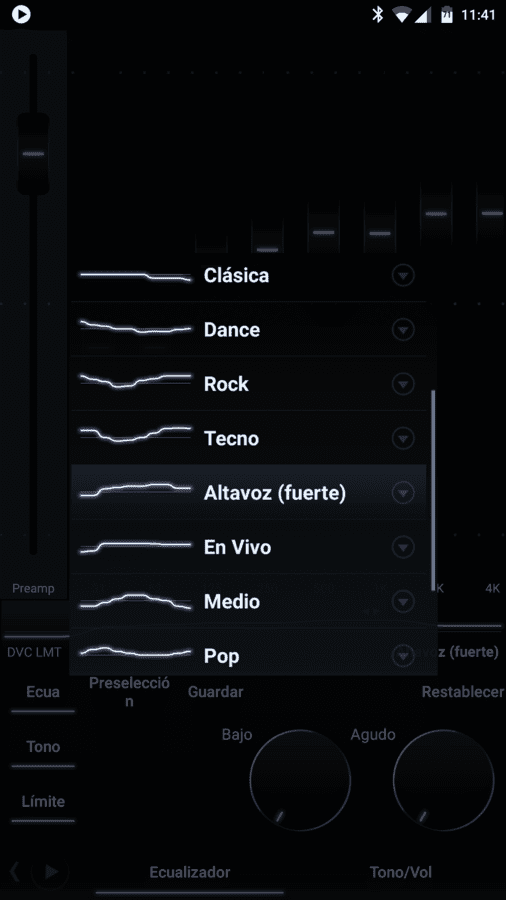Expand options for the Rock preset
Viewport: 506px width, 900px height.
403,384
